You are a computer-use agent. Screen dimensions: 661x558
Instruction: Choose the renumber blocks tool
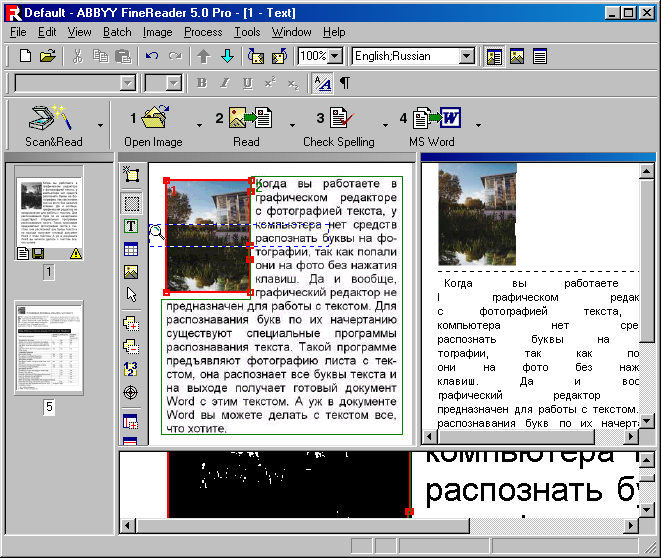pos(131,370)
